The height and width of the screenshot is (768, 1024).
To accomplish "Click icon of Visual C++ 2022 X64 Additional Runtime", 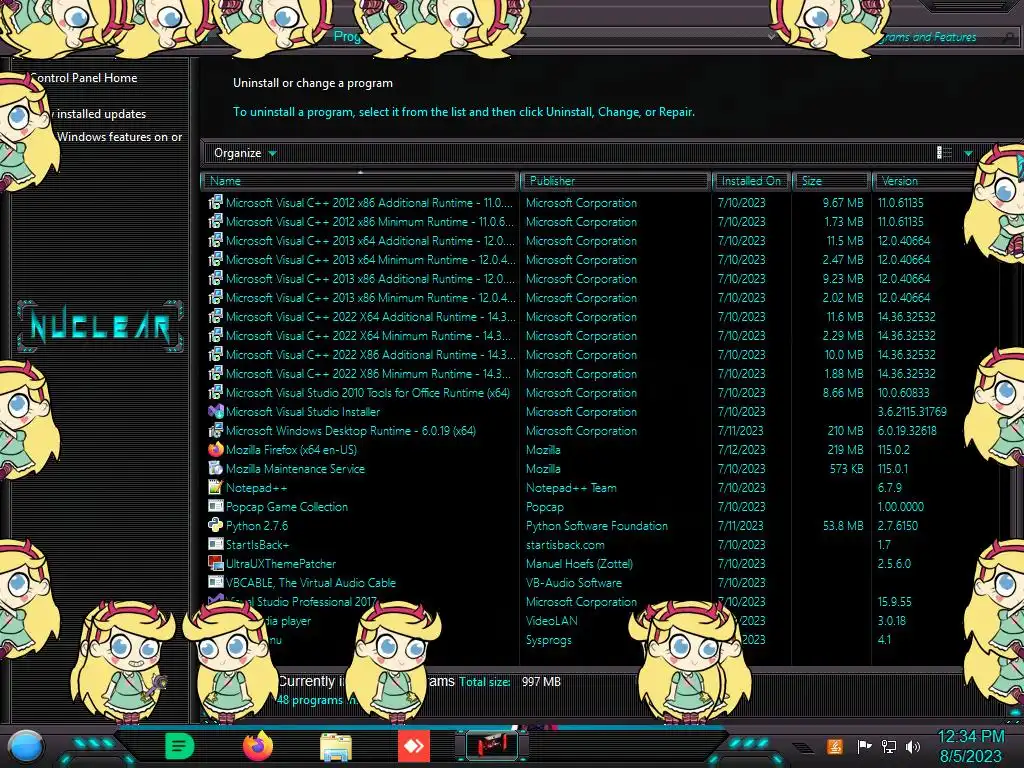I will point(216,316).
